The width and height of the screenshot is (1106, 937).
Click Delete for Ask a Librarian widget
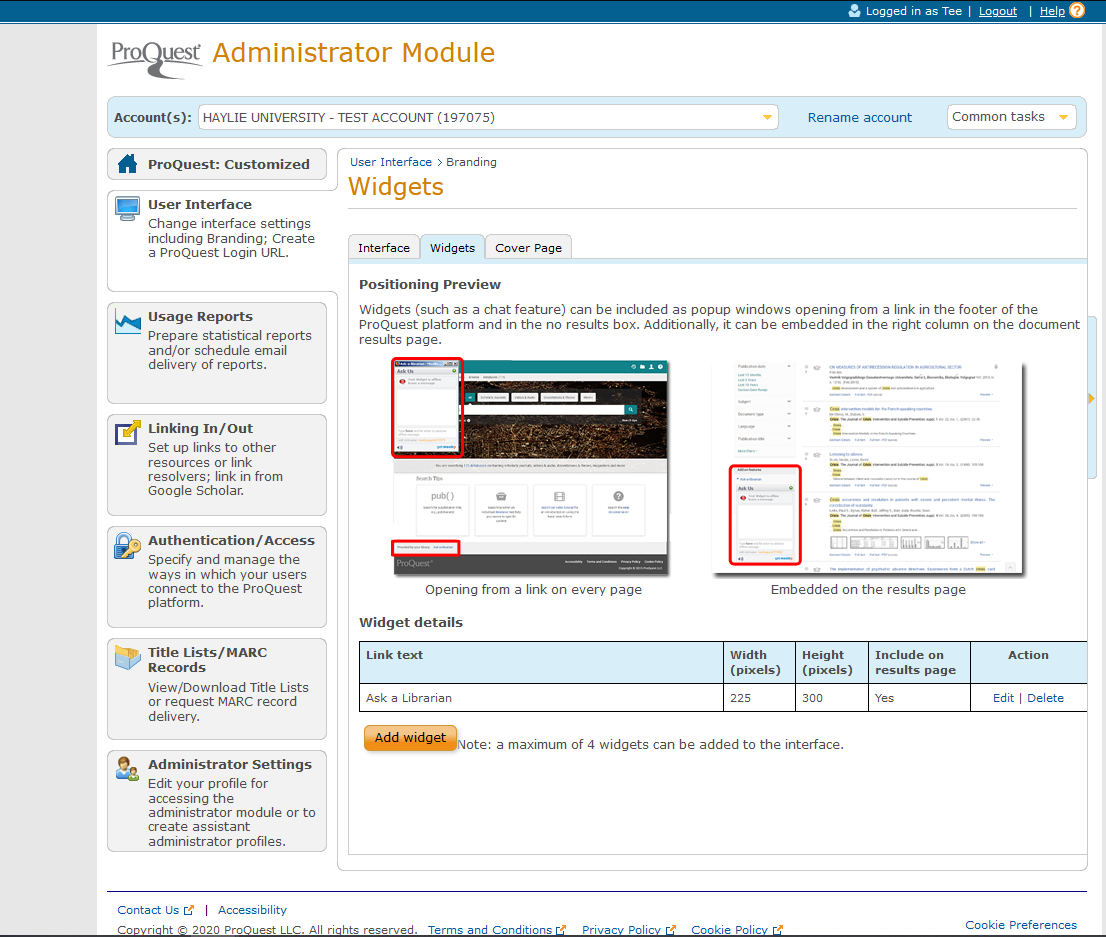point(1045,698)
